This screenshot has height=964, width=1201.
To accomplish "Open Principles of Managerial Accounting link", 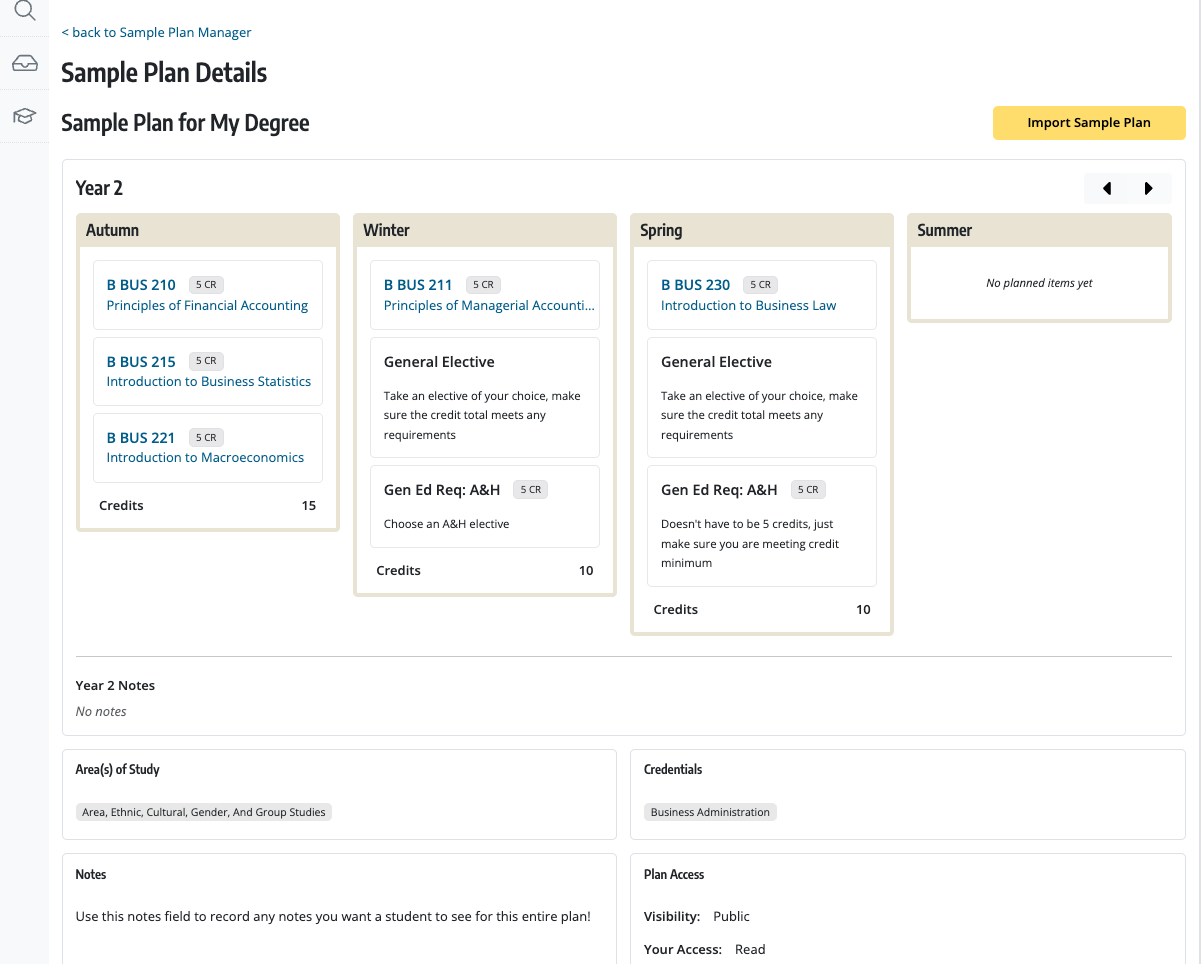I will tap(489, 306).
